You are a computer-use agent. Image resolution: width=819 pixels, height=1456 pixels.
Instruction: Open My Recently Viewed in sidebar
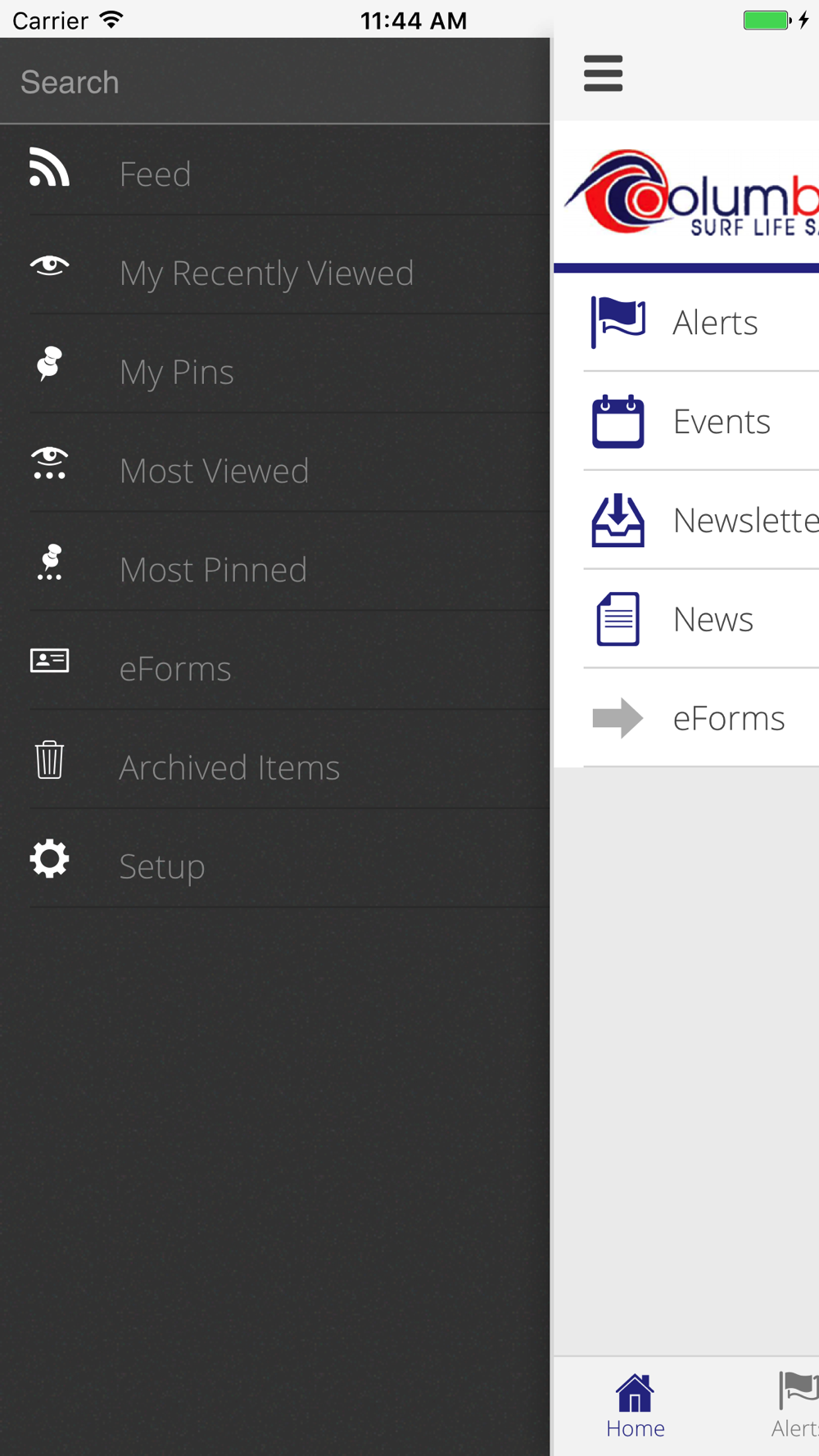pos(266,273)
